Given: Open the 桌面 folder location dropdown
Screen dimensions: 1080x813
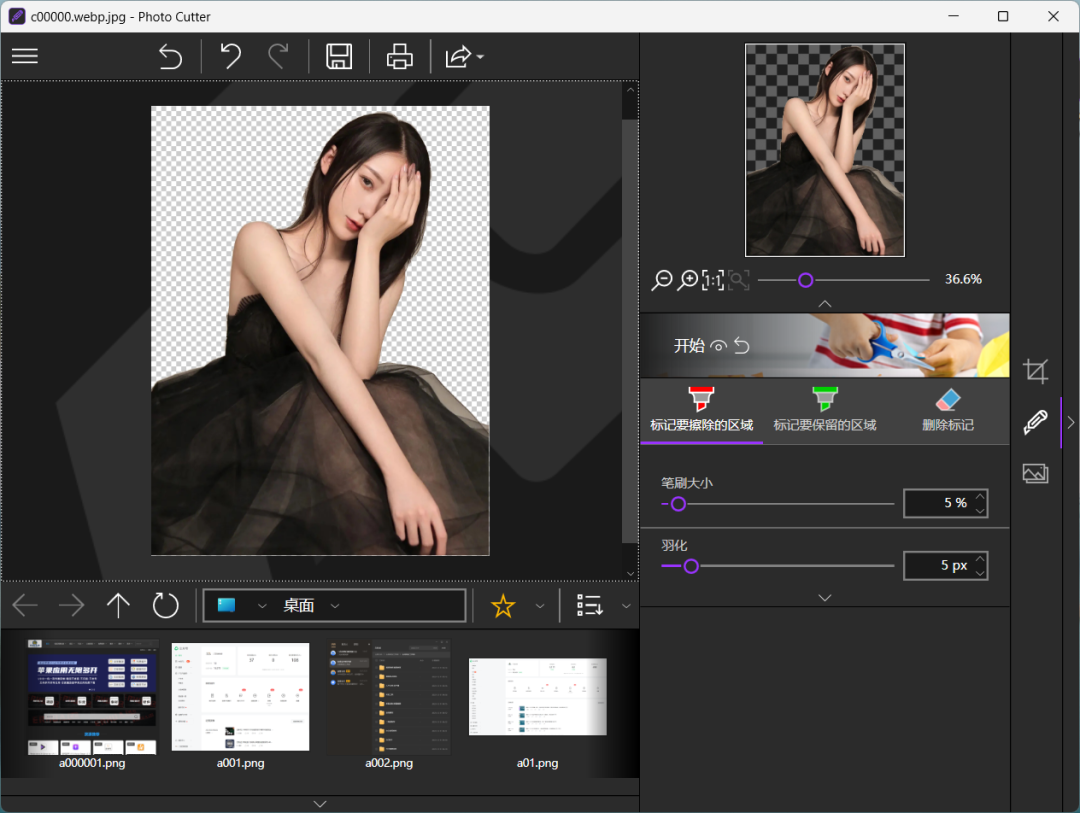Looking at the screenshot, I should [335, 605].
